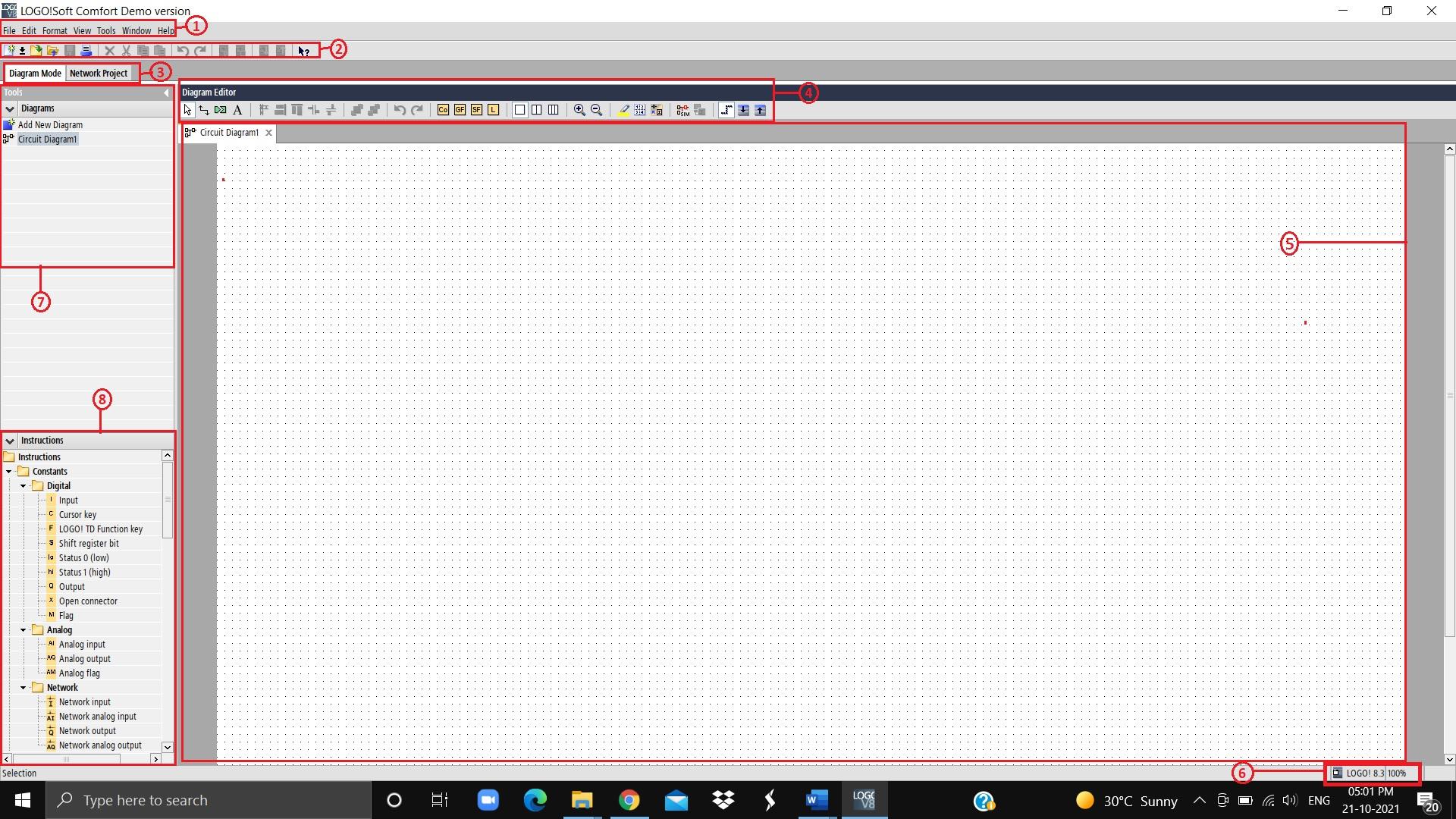
Task: Select the Undo icon in Diagram Editor
Action: coord(399,110)
